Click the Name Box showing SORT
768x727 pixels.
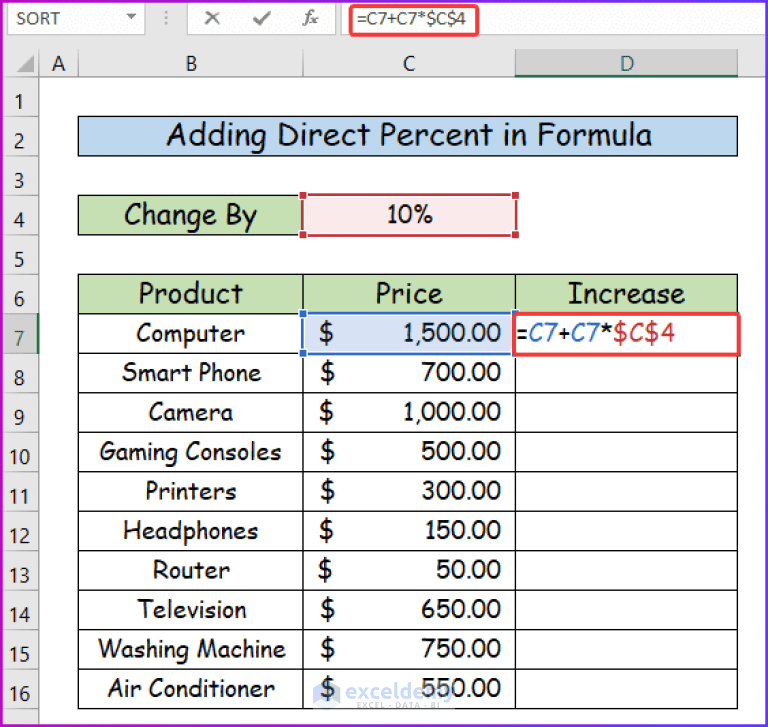pyautogui.click(x=76, y=19)
